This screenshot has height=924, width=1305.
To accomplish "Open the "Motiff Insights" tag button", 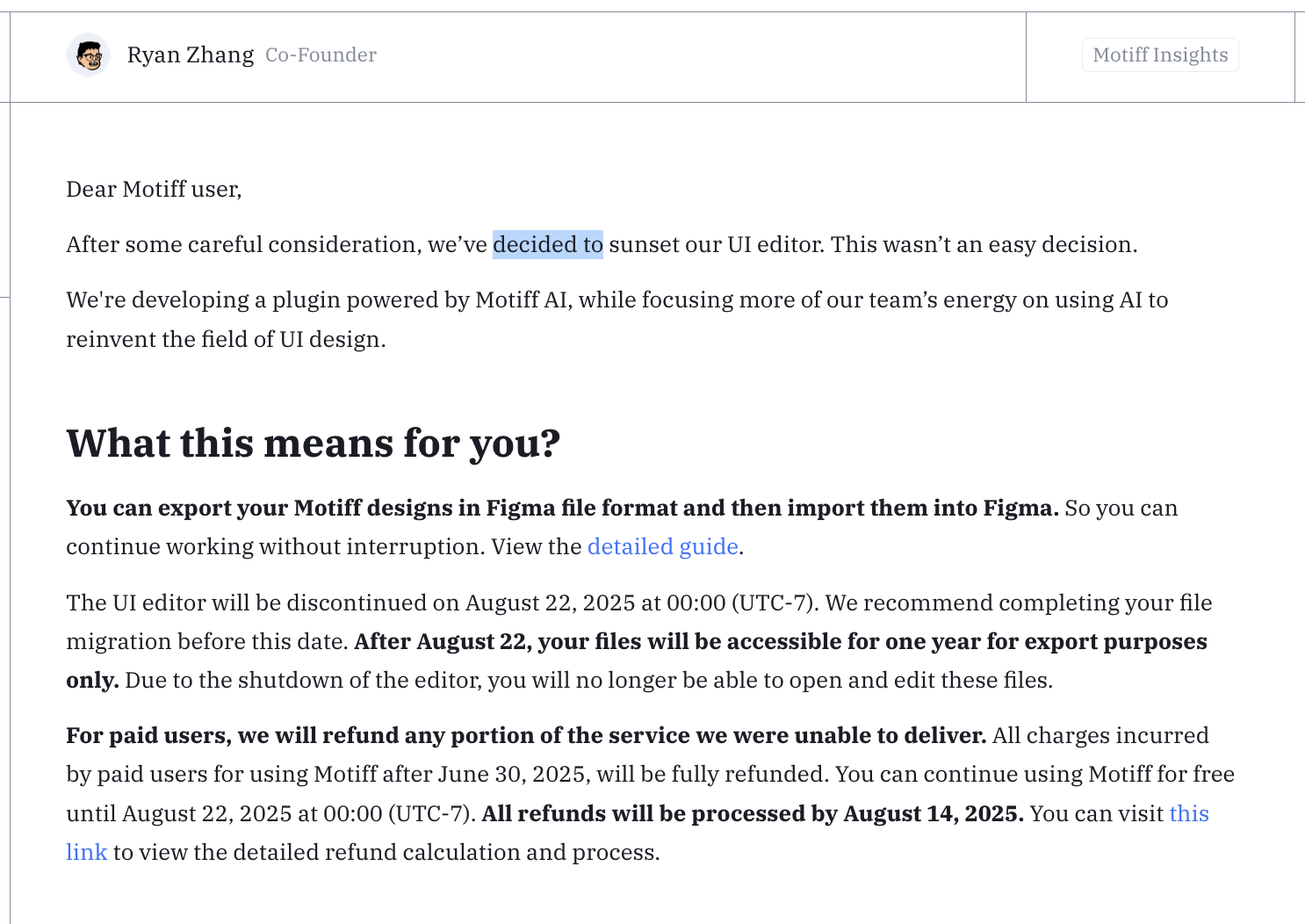I will [x=1160, y=55].
